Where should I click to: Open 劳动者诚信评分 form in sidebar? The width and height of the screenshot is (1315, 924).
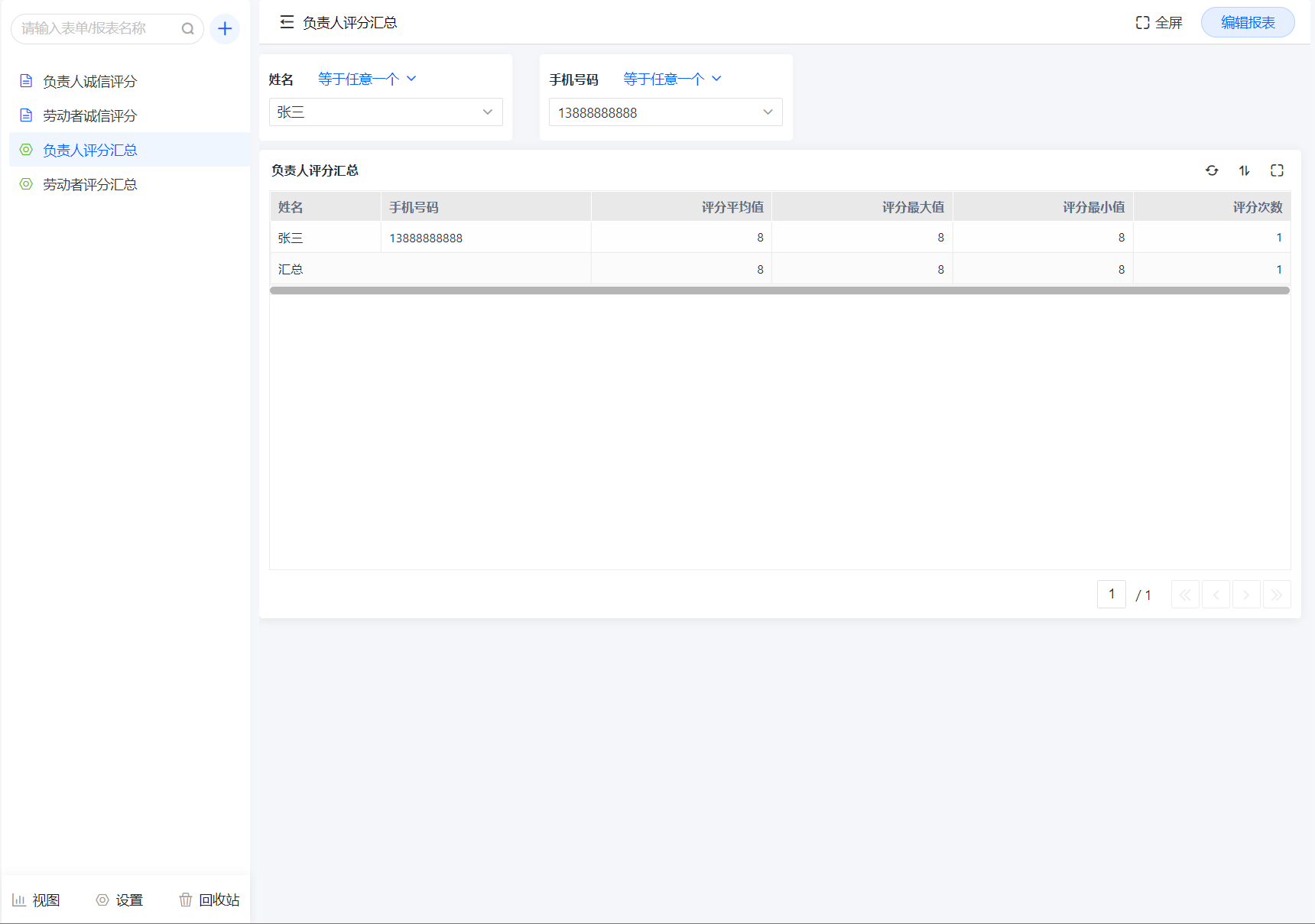89,116
